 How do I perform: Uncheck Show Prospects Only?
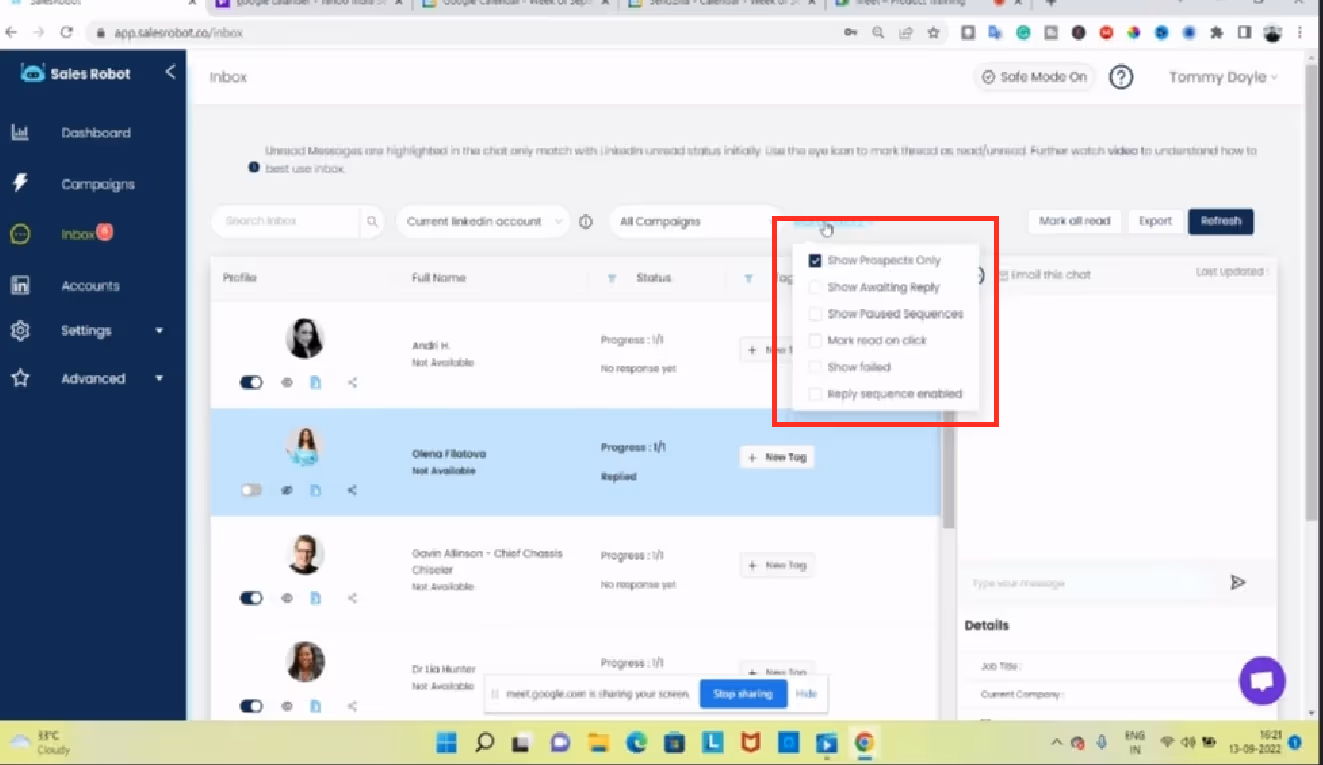[815, 259]
